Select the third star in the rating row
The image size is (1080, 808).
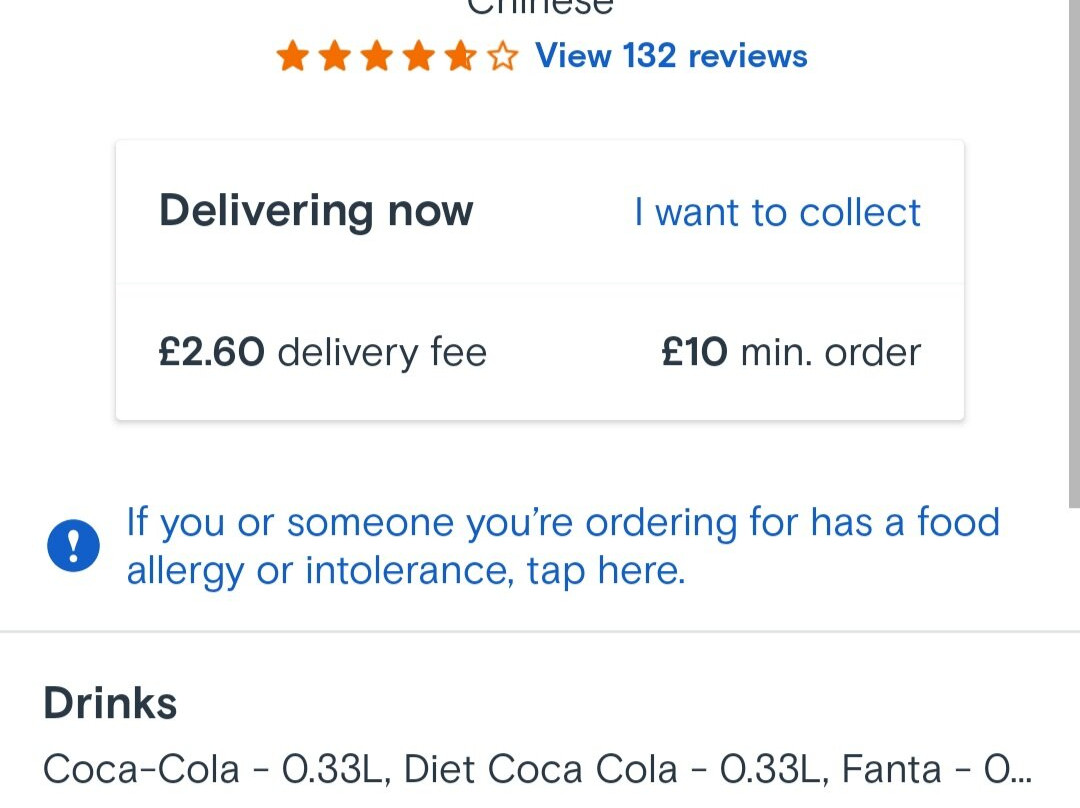coord(376,56)
